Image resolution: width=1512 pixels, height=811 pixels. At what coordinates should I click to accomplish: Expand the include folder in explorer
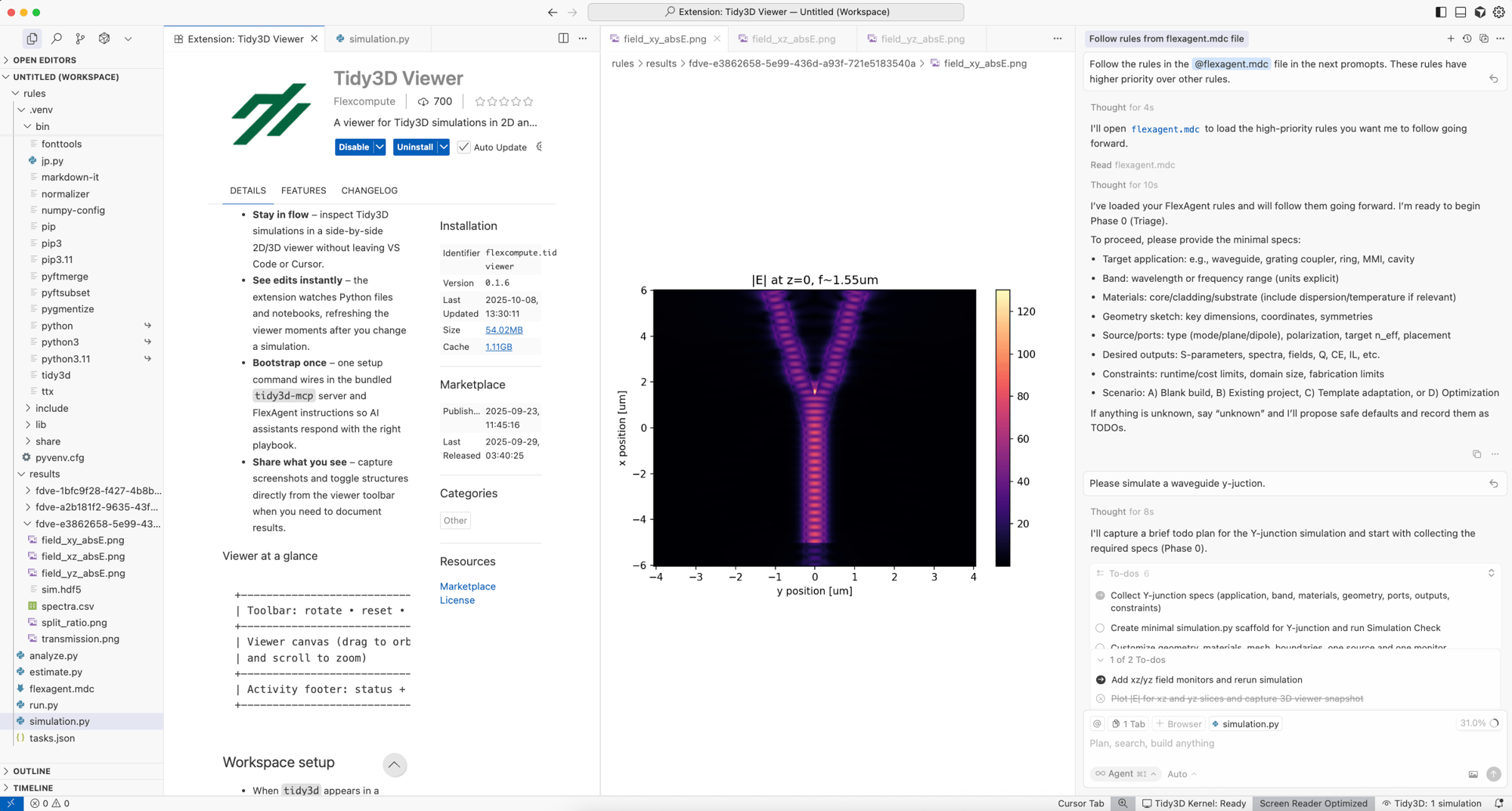[51, 408]
